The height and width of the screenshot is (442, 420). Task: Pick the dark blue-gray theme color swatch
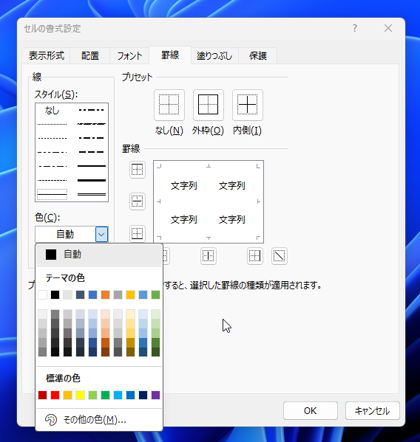click(80, 295)
